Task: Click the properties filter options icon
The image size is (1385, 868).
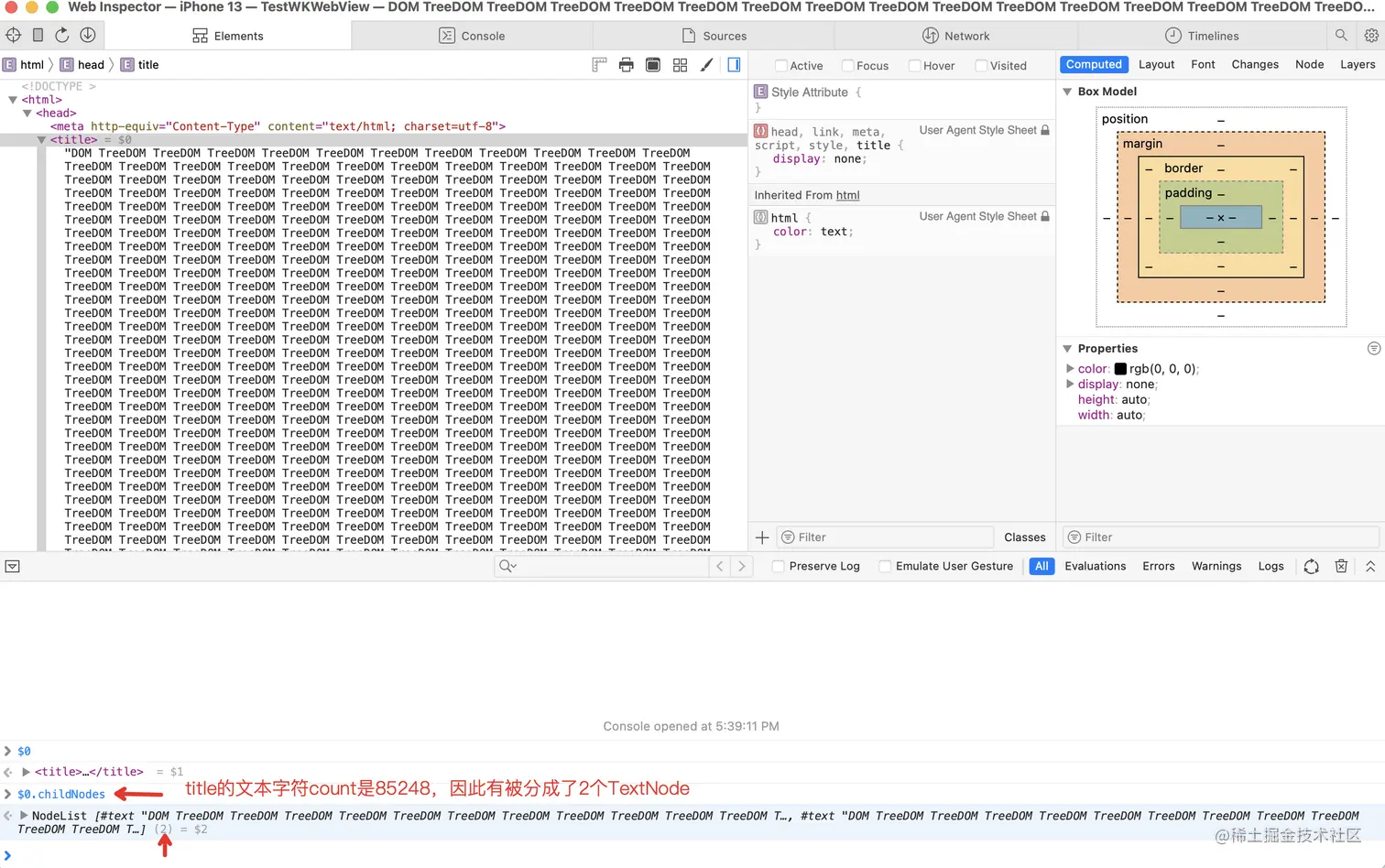Action: (1374, 349)
